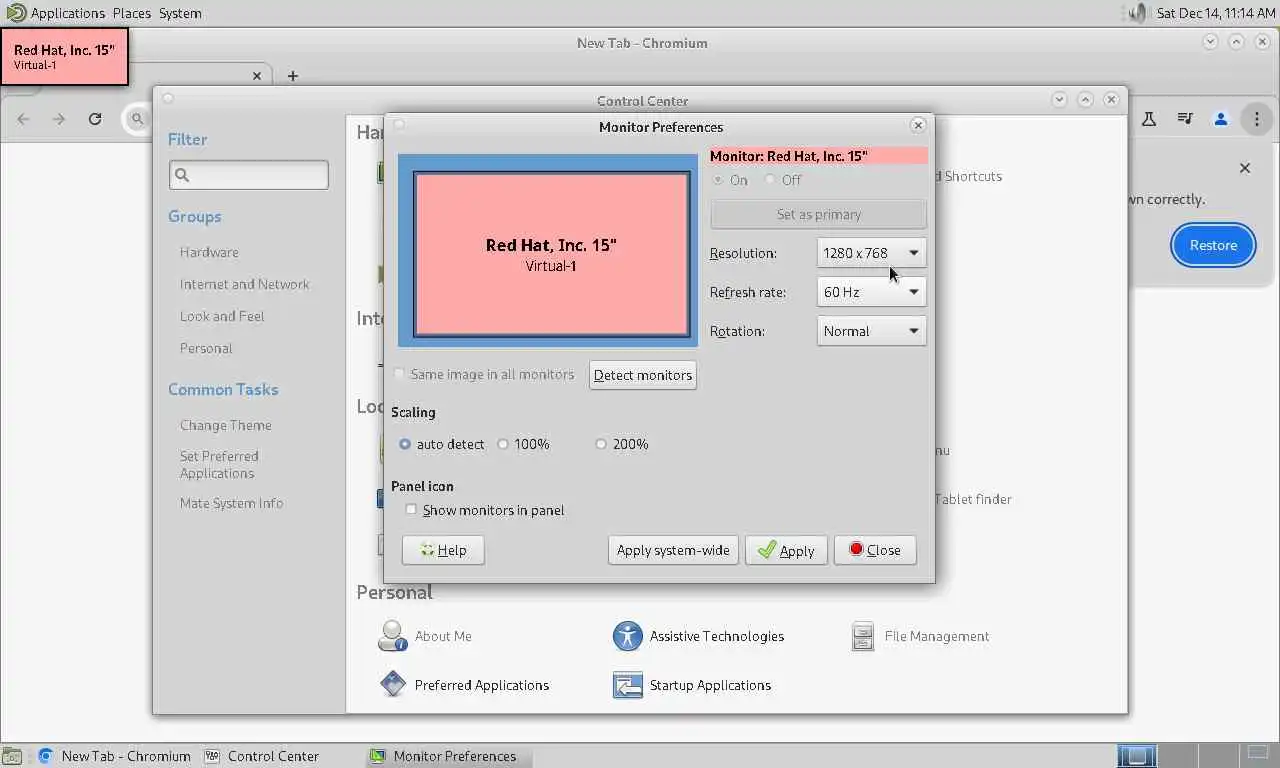Open Help in Monitor Preferences

pos(443,550)
